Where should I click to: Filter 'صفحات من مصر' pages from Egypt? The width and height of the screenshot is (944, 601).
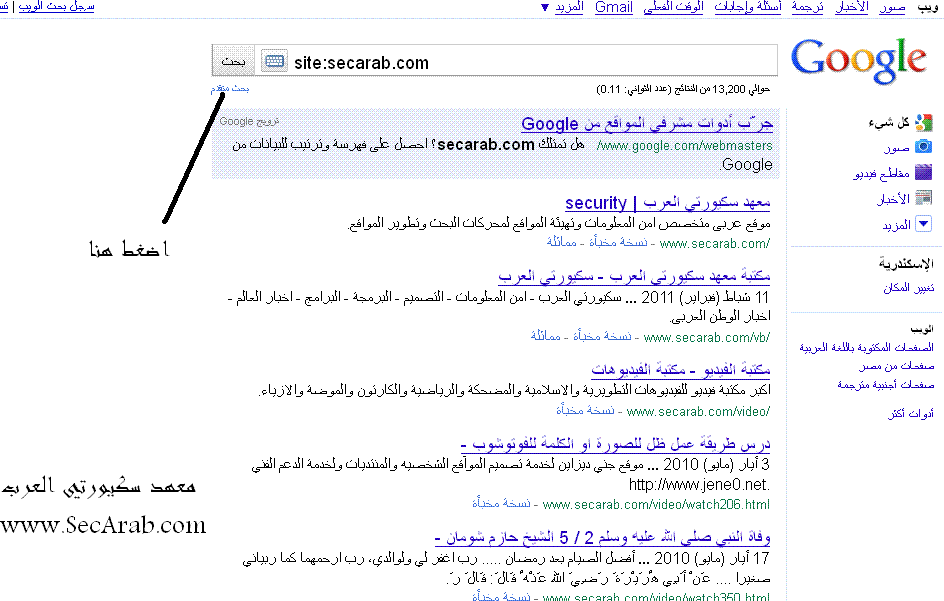[x=896, y=366]
